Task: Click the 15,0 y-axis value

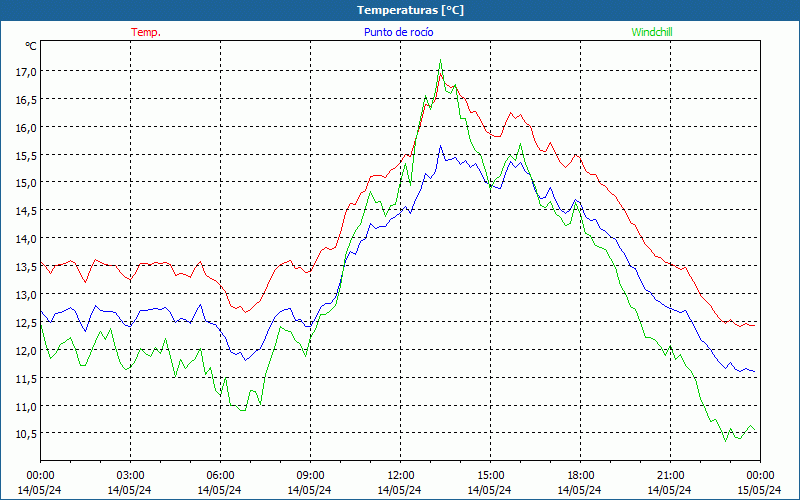Action: point(26,183)
